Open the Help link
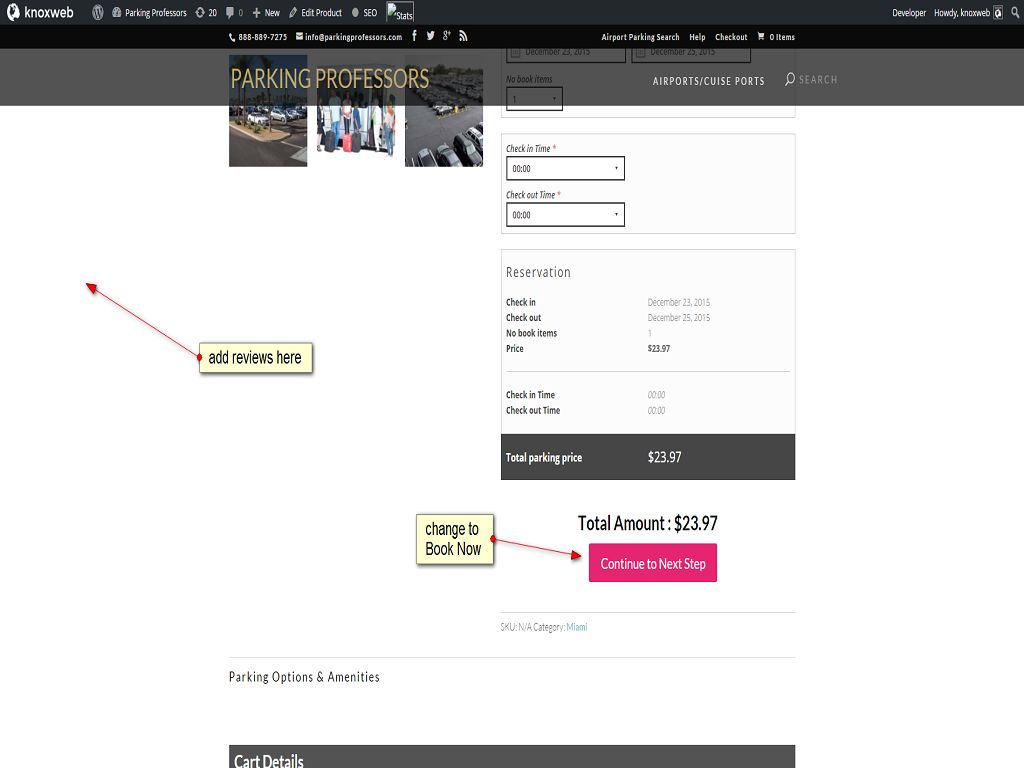The image size is (1024, 768). (x=697, y=37)
